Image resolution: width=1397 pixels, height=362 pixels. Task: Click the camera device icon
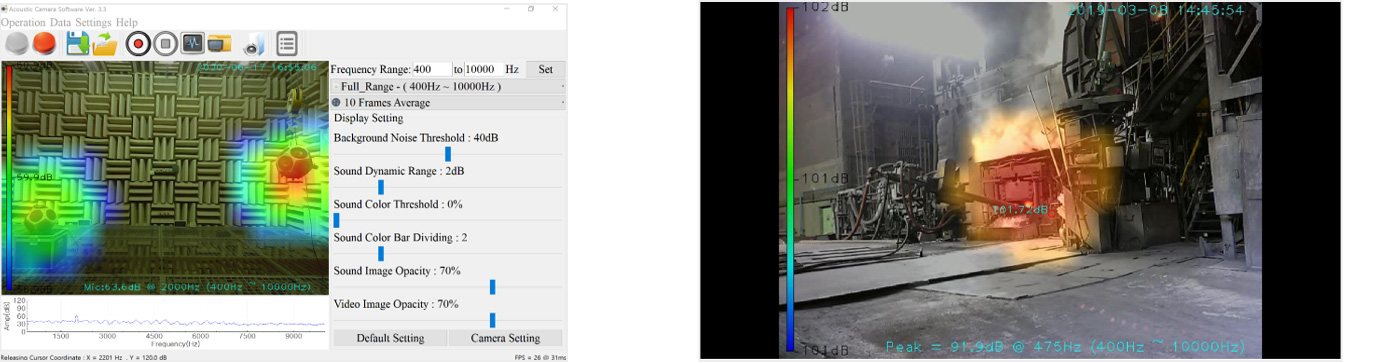[253, 44]
